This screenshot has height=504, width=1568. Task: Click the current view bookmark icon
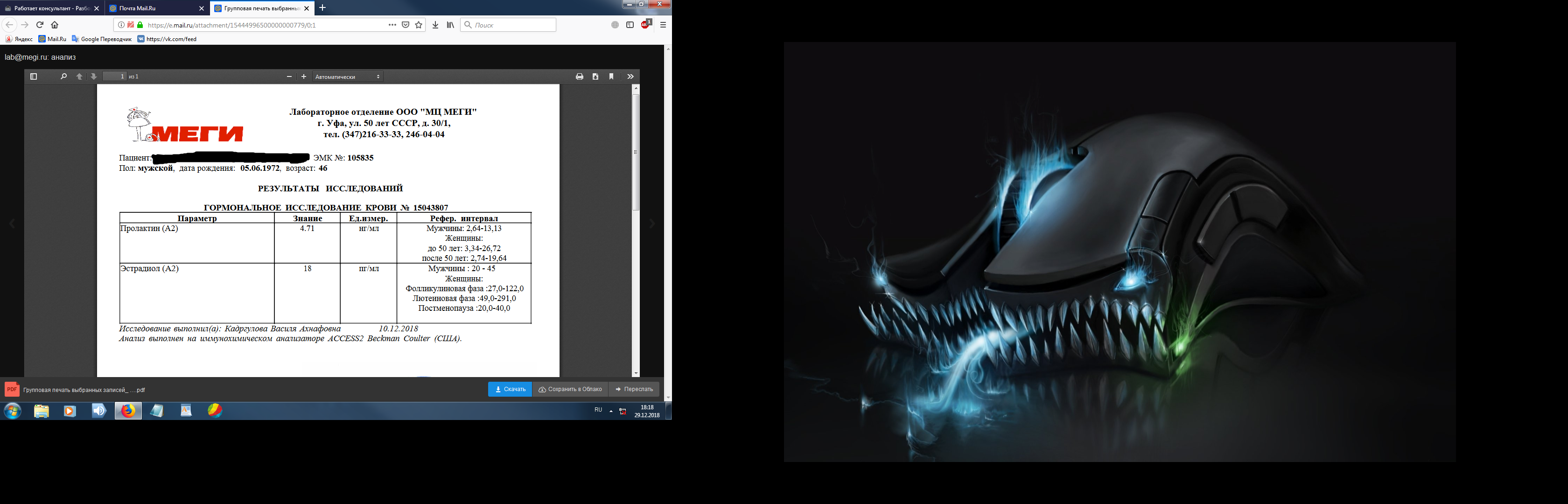tap(611, 77)
